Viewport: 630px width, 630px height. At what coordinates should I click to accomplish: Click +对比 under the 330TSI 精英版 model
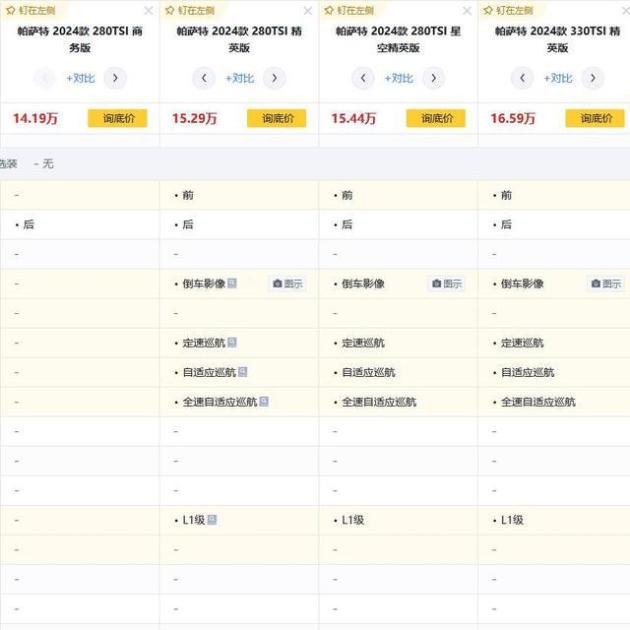coord(558,78)
